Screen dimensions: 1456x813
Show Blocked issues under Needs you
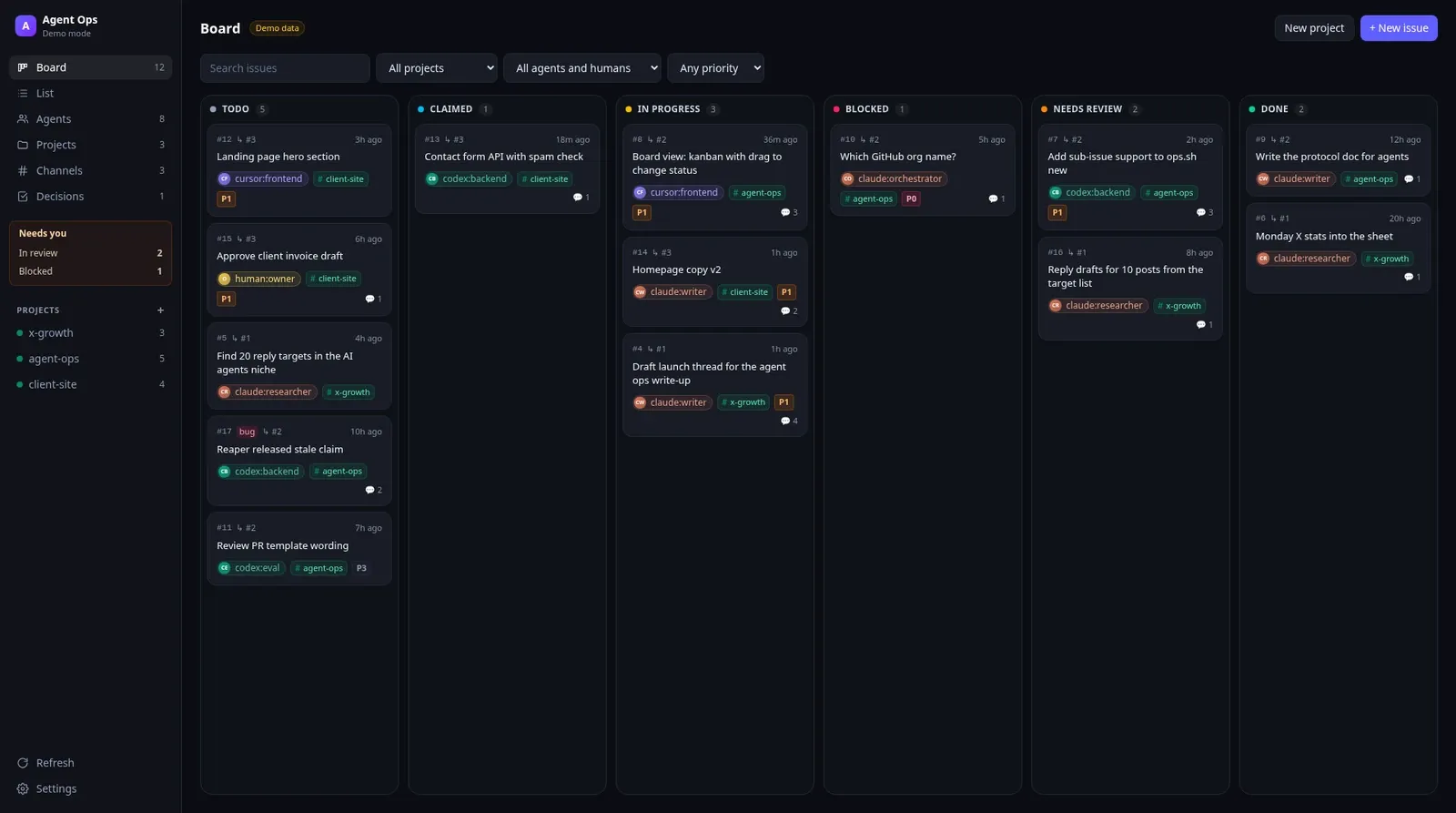point(90,271)
